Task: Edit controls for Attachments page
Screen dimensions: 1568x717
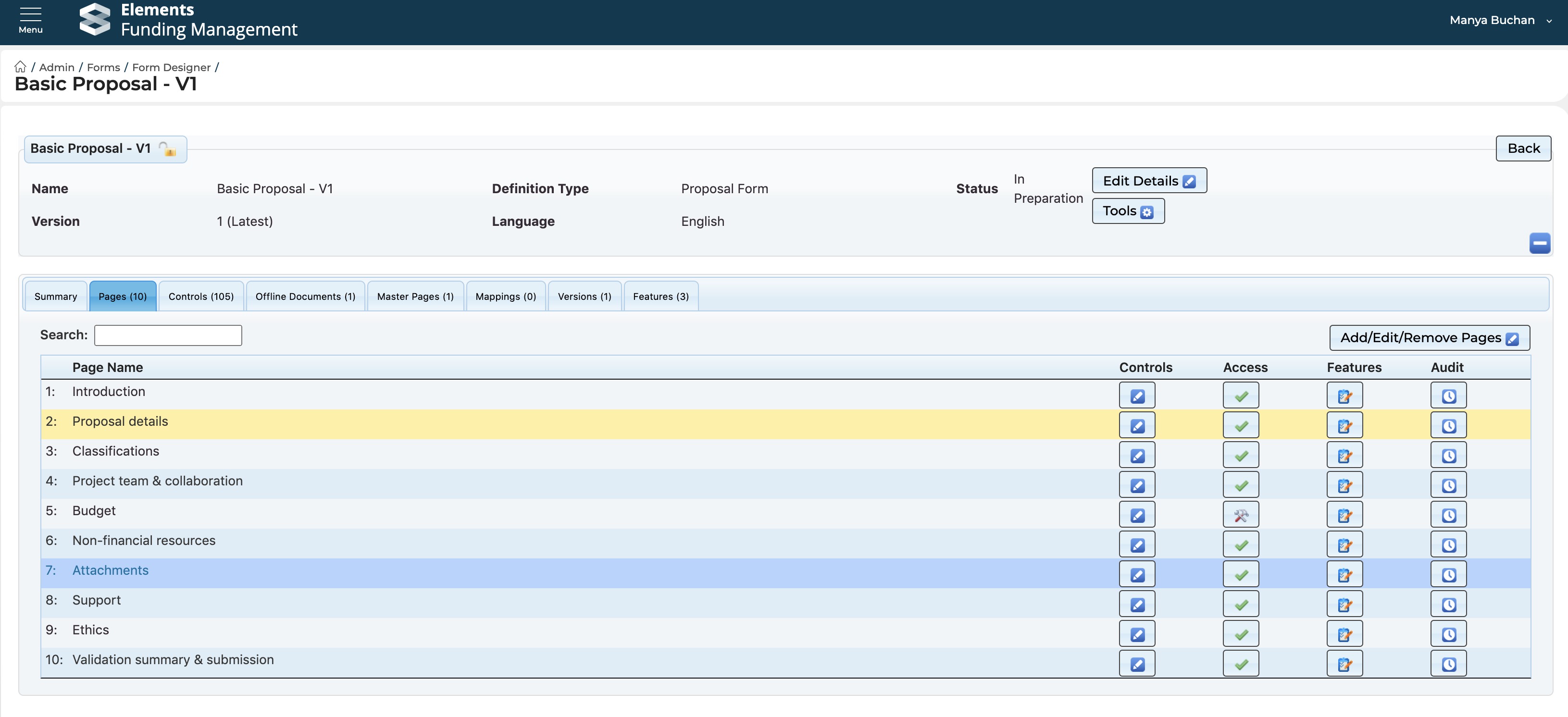Action: click(1136, 575)
